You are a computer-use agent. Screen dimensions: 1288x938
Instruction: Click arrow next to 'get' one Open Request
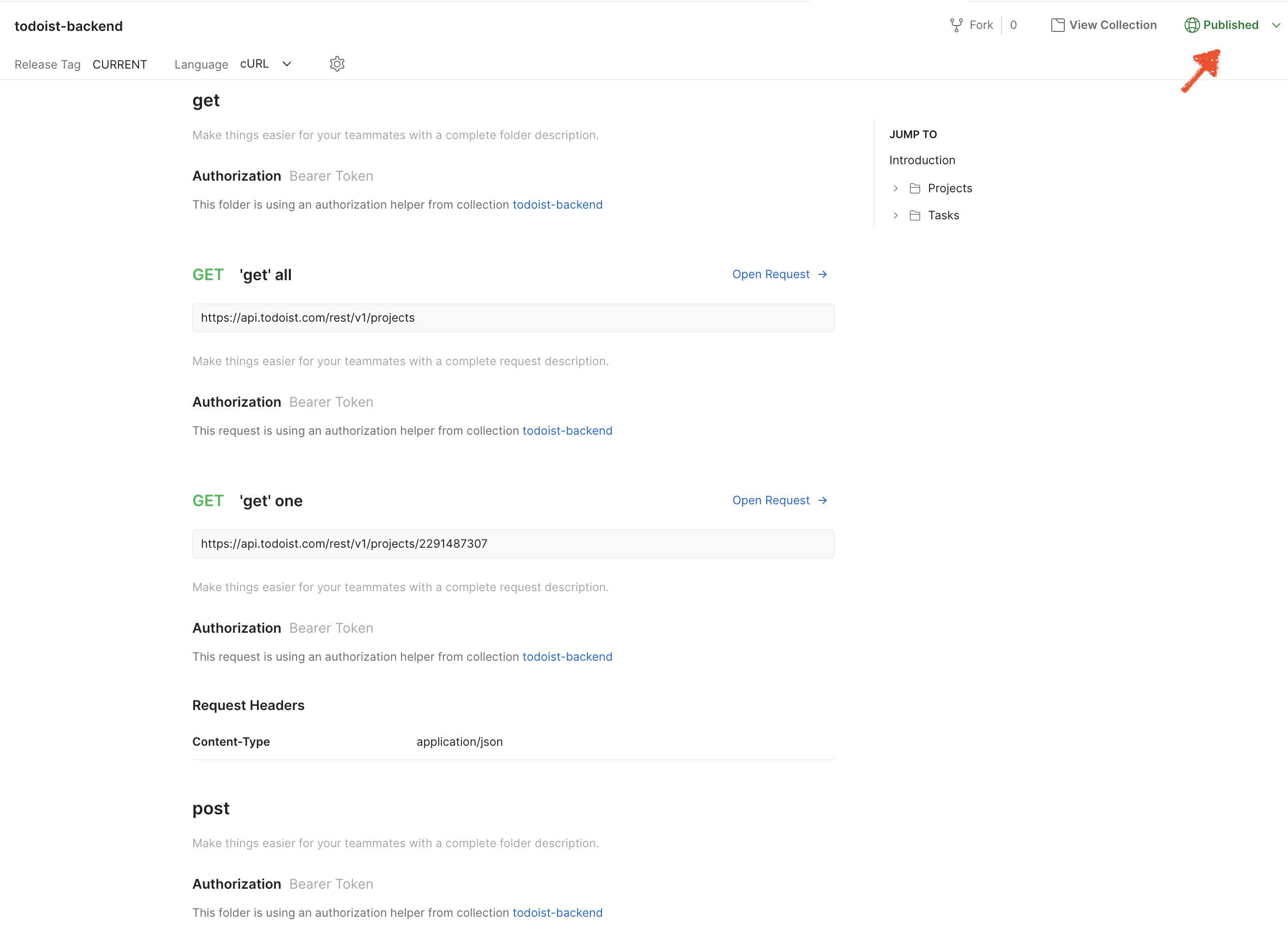coord(822,500)
